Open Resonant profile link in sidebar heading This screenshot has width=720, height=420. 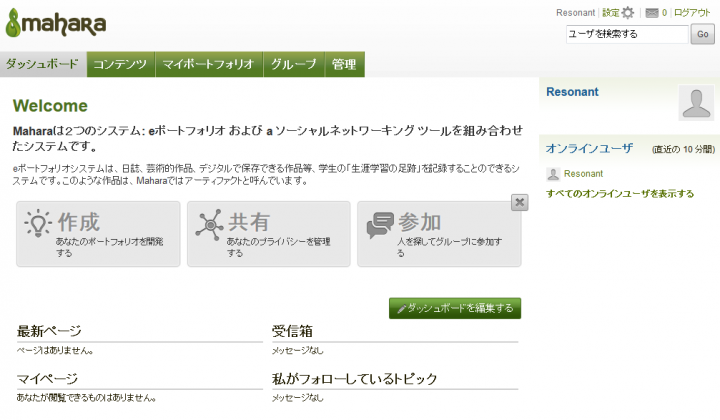pos(572,92)
